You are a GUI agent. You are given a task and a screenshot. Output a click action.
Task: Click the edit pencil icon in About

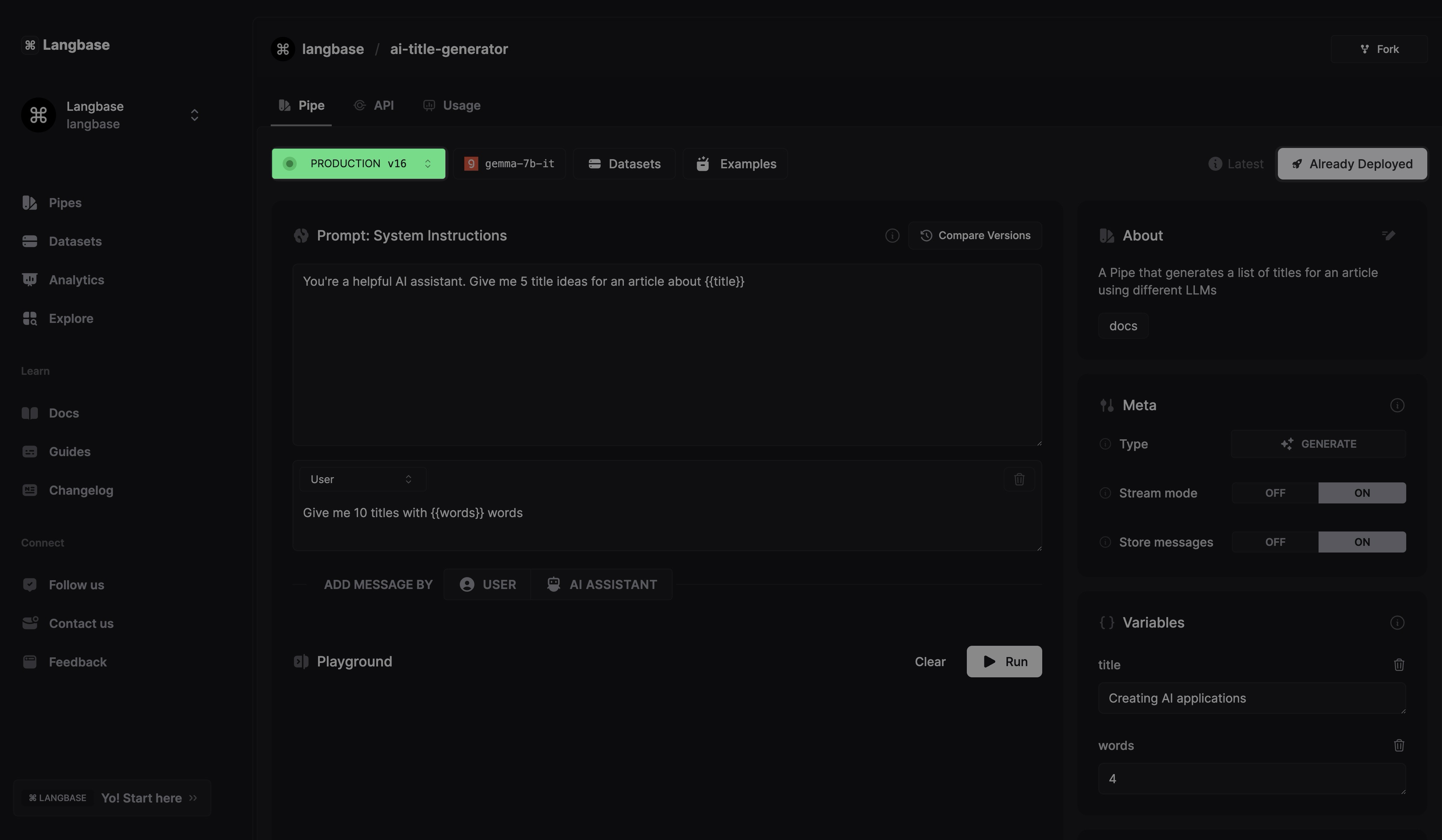click(x=1388, y=235)
